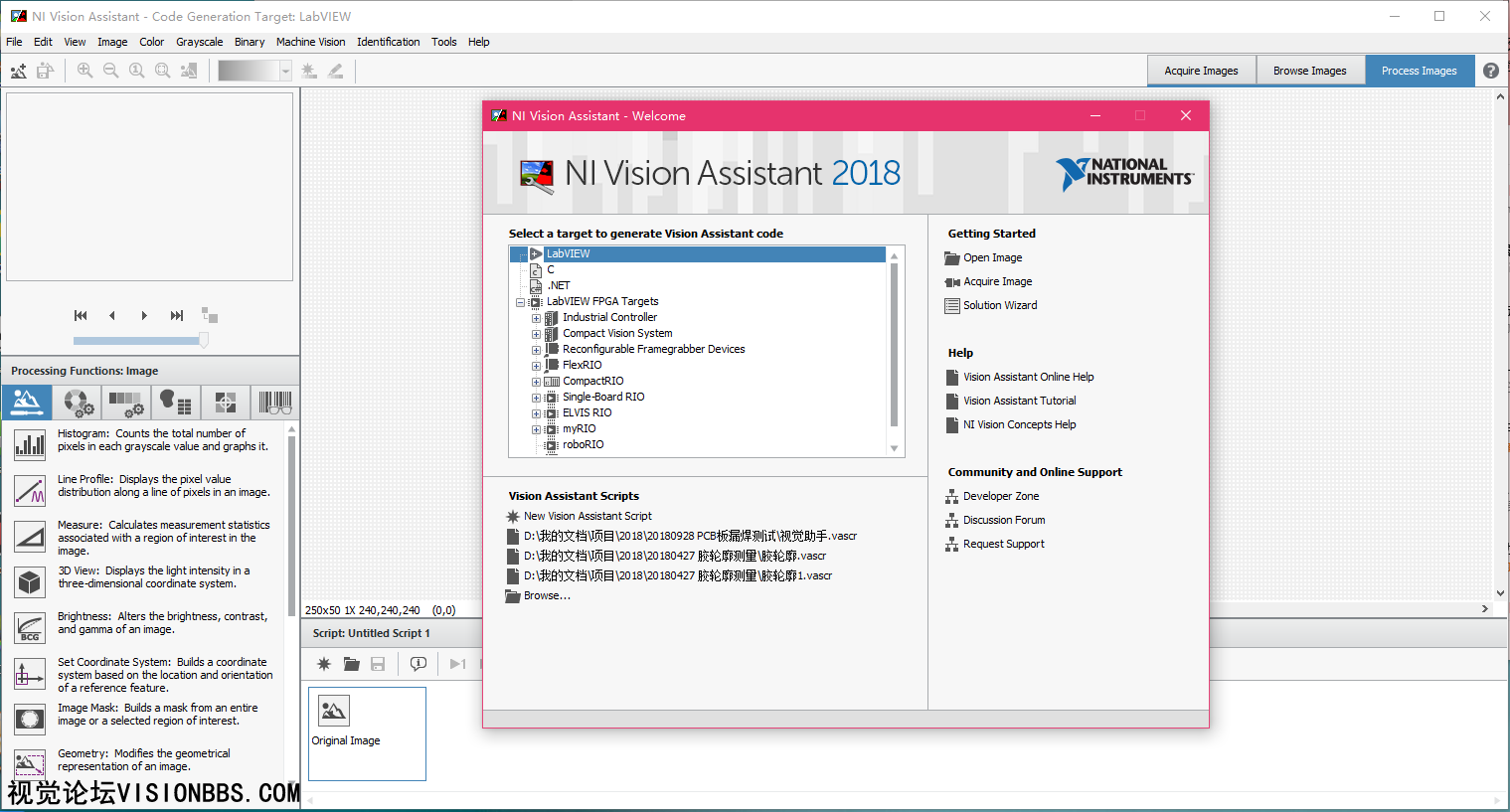Image resolution: width=1510 pixels, height=812 pixels.
Task: Select the Binary processing functions palette
Action: (x=176, y=403)
